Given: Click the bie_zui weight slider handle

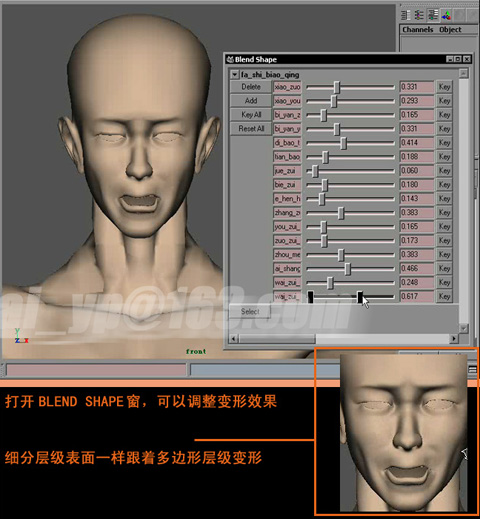Looking at the screenshot, I should tap(325, 185).
